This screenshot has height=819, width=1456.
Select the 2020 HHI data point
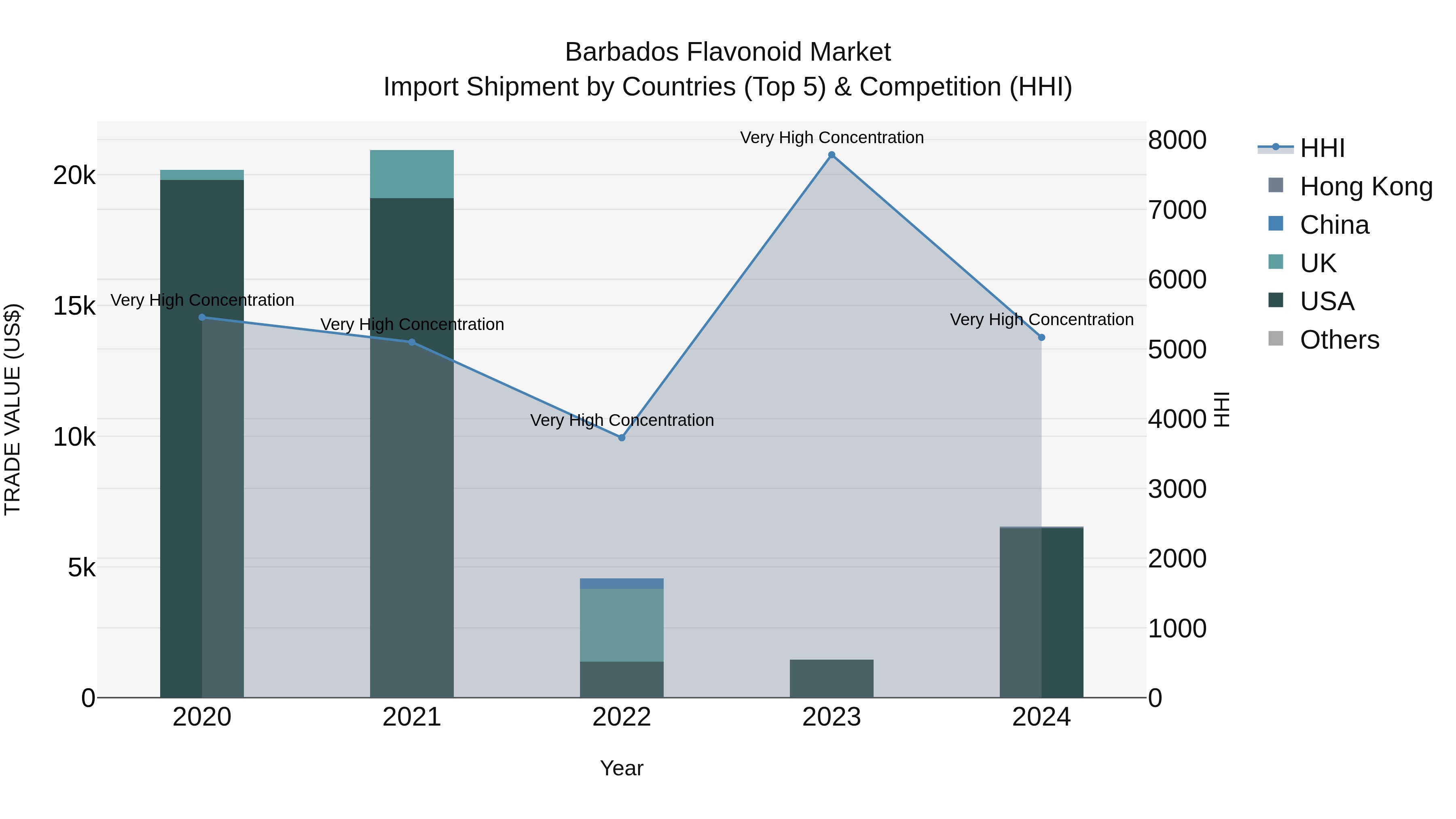pos(202,317)
